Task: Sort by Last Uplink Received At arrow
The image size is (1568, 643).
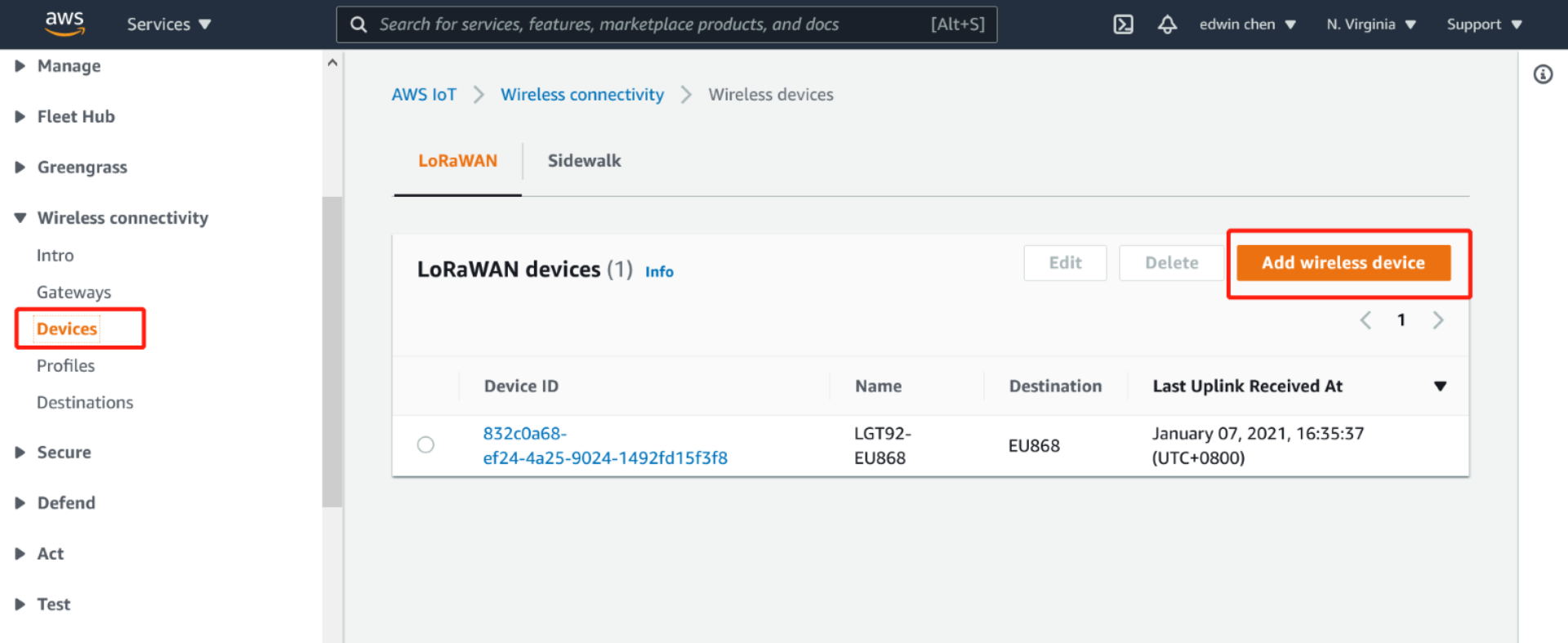Action: click(x=1441, y=386)
